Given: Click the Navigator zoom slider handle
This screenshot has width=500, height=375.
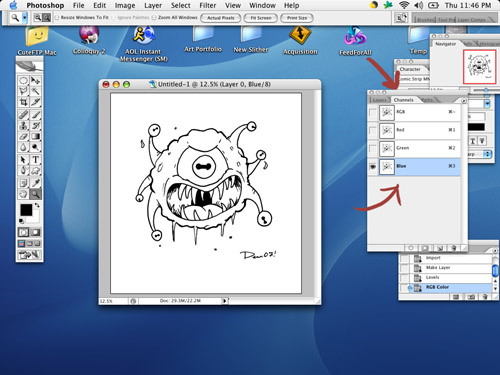Looking at the screenshot, I should point(486,90).
